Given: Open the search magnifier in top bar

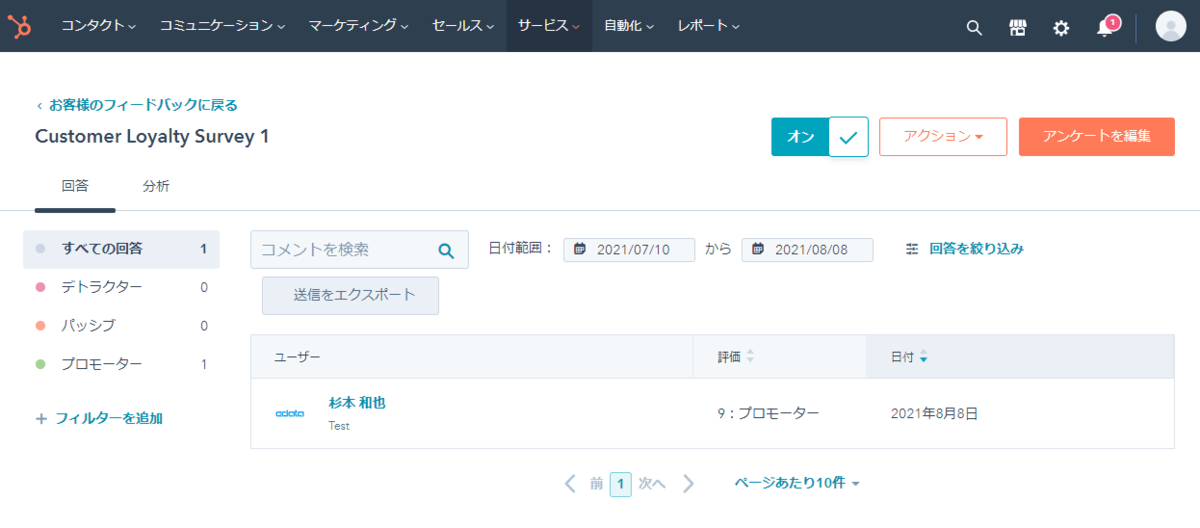Looking at the screenshot, I should click(x=974, y=28).
